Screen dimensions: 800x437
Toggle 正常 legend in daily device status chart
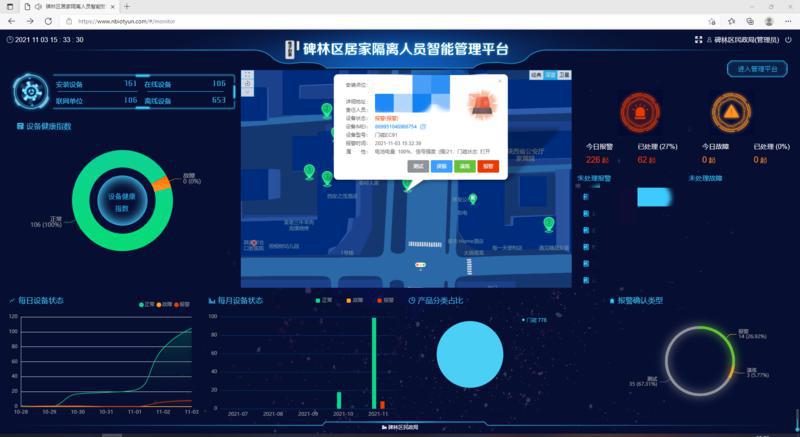click(147, 304)
